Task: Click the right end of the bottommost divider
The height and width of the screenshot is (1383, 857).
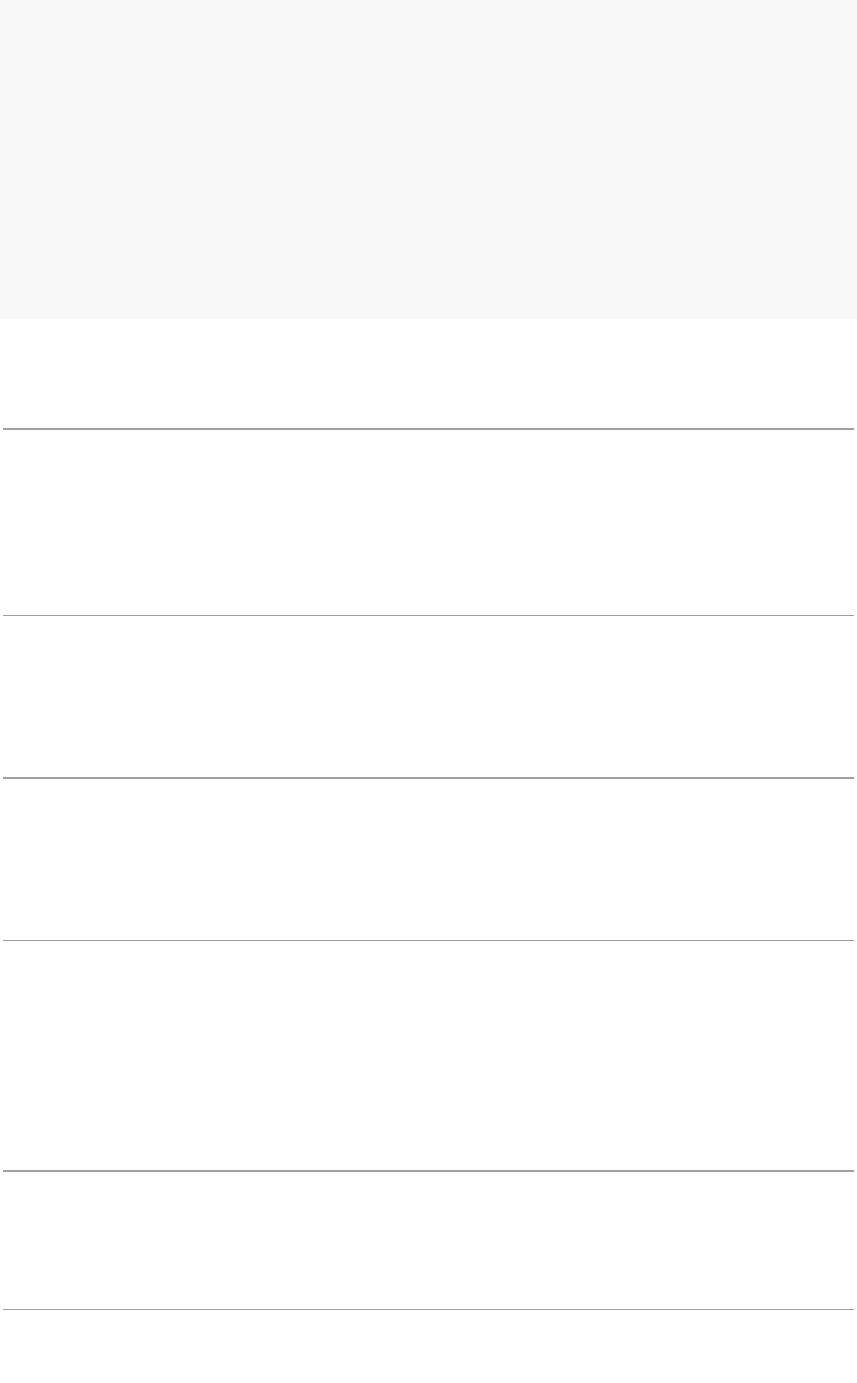Action: [851, 1309]
